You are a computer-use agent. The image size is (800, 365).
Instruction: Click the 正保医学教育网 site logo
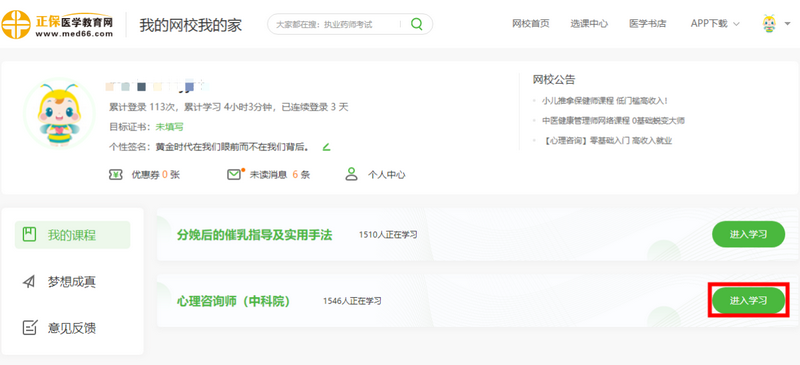pos(57,24)
